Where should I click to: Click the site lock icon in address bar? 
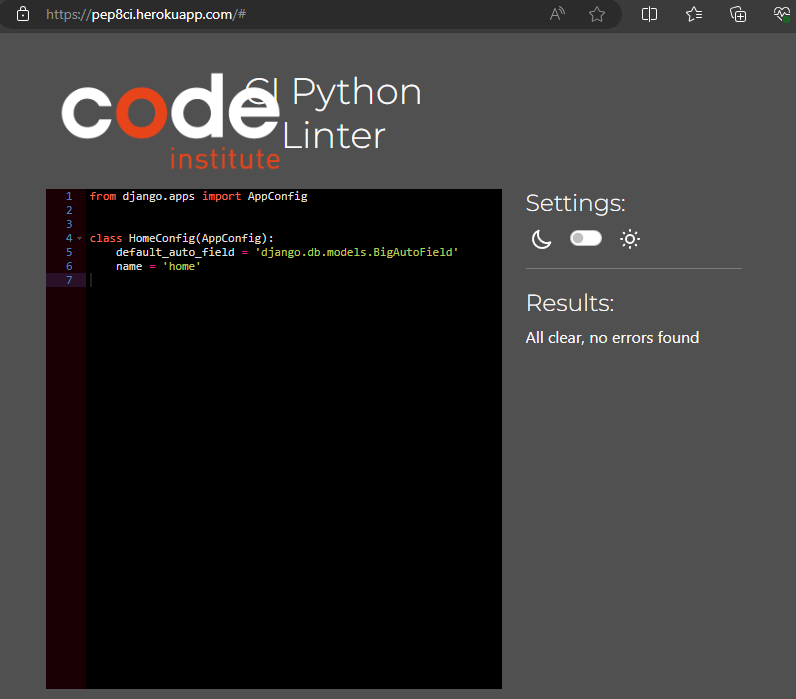(23, 14)
